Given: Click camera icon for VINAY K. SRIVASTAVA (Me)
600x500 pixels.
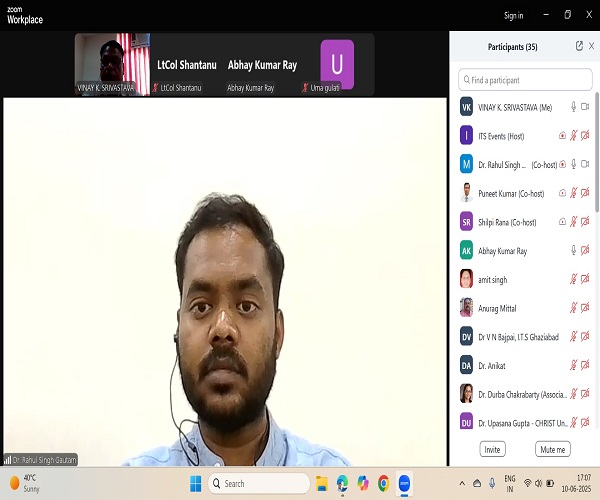Looking at the screenshot, I should (585, 107).
